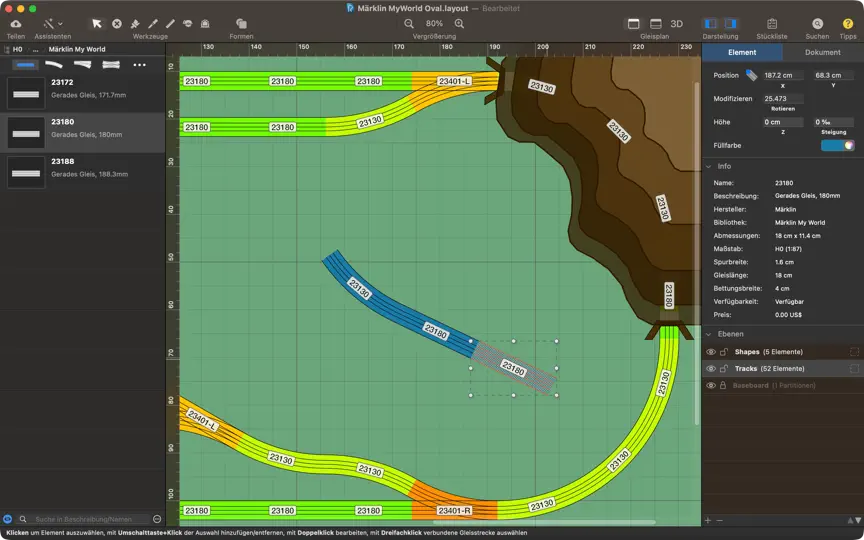Viewport: 864px width, 540px height.
Task: Lock the Tracks layer
Action: 723,369
